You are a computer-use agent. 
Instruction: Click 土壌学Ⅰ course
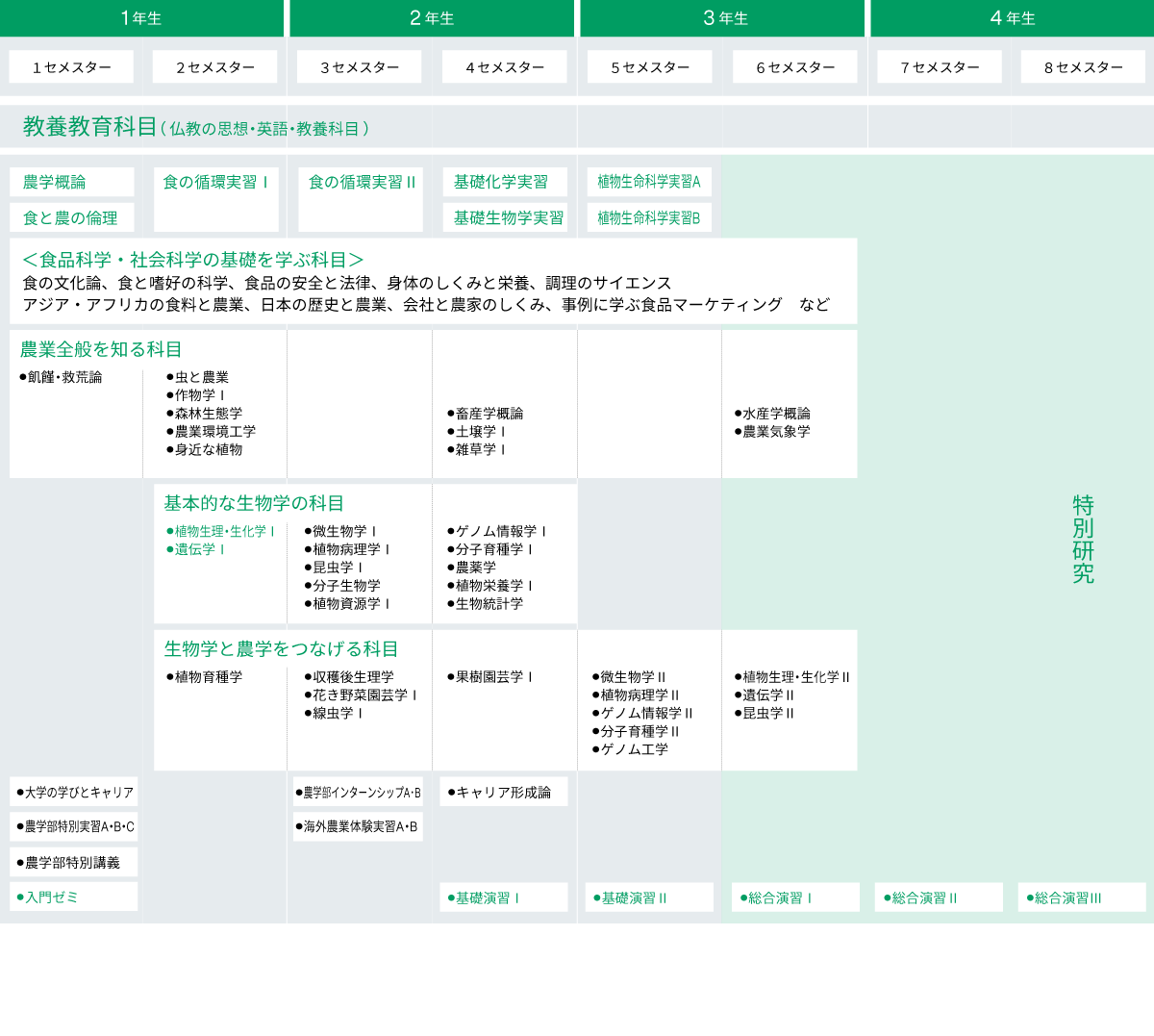(x=476, y=432)
